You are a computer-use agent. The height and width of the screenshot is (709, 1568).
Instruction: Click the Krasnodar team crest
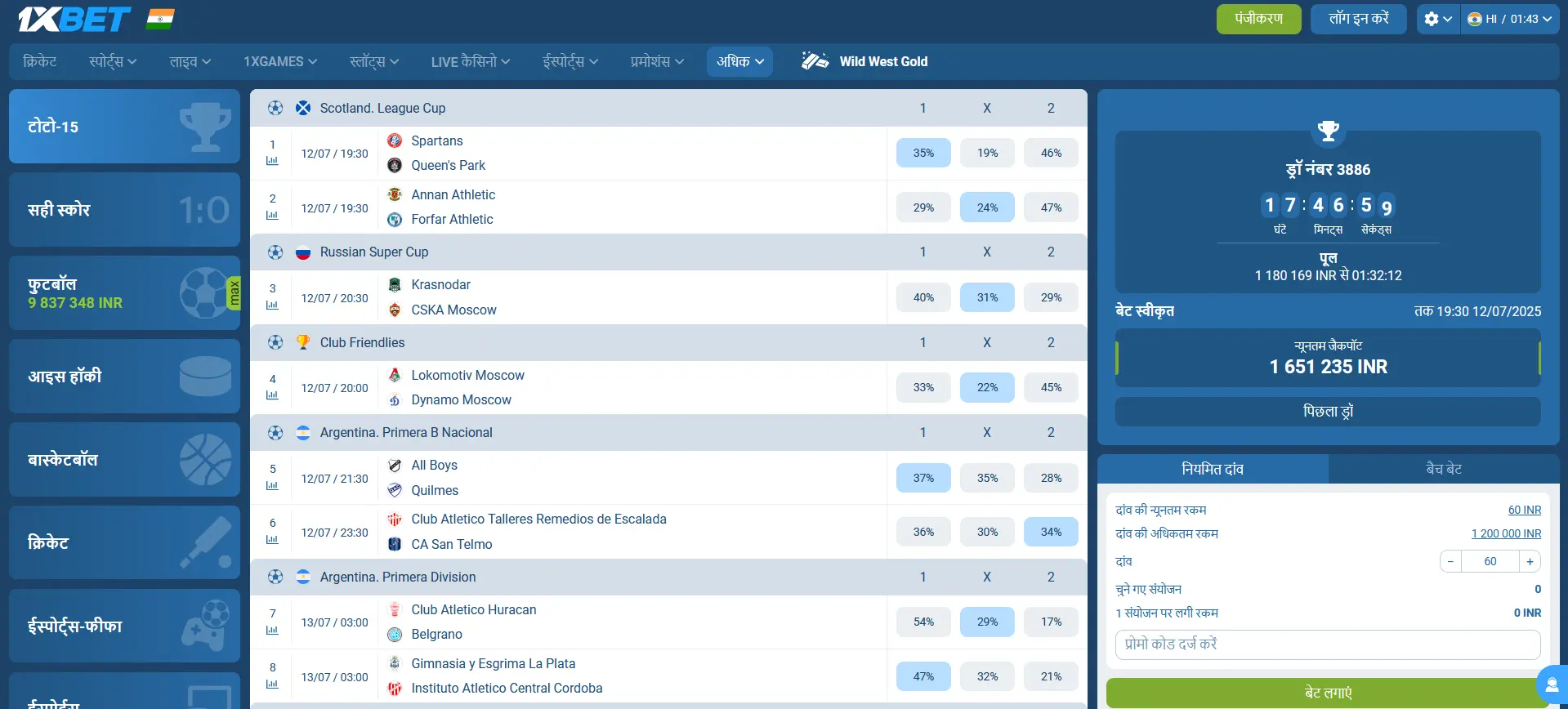[395, 284]
